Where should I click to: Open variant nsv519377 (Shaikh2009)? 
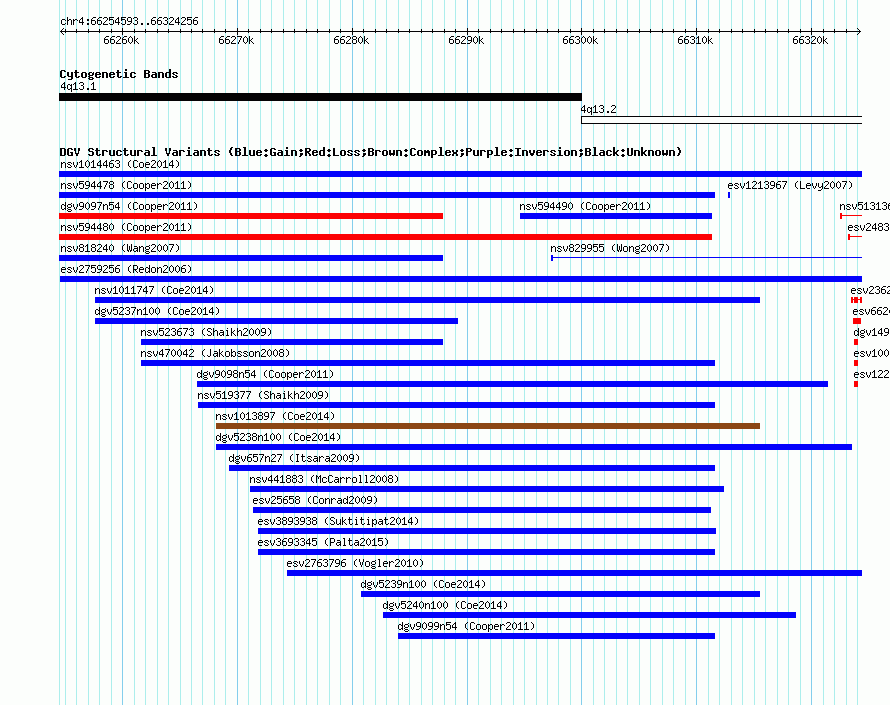point(263,395)
